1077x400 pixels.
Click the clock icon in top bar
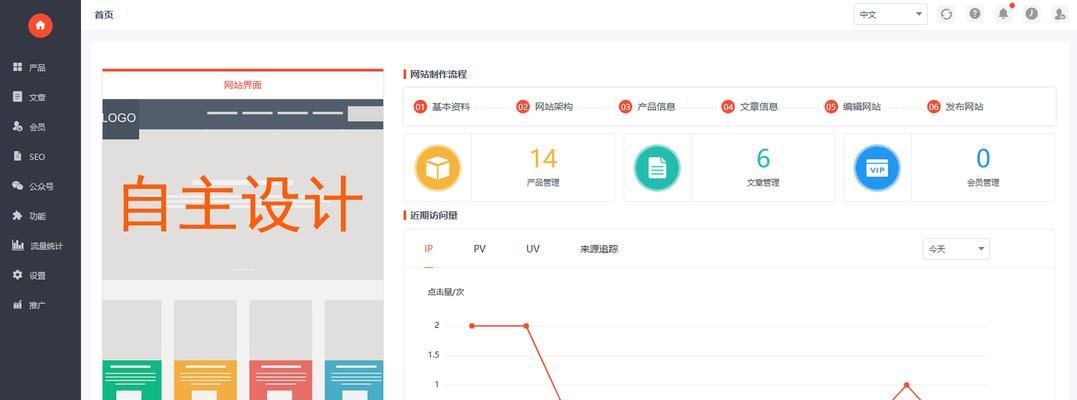1032,14
